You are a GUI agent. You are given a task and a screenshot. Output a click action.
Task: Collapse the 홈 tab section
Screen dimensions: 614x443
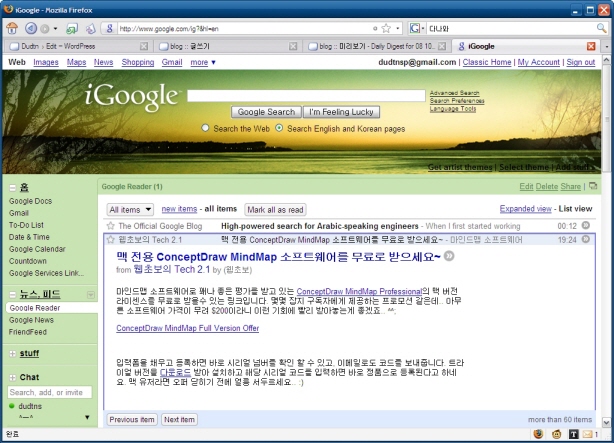coord(13,188)
